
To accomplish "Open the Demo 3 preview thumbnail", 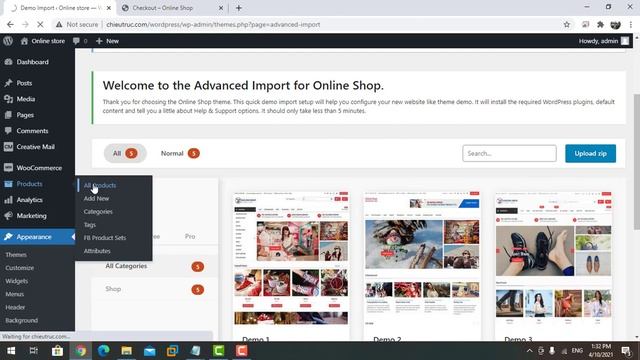I will (553, 258).
